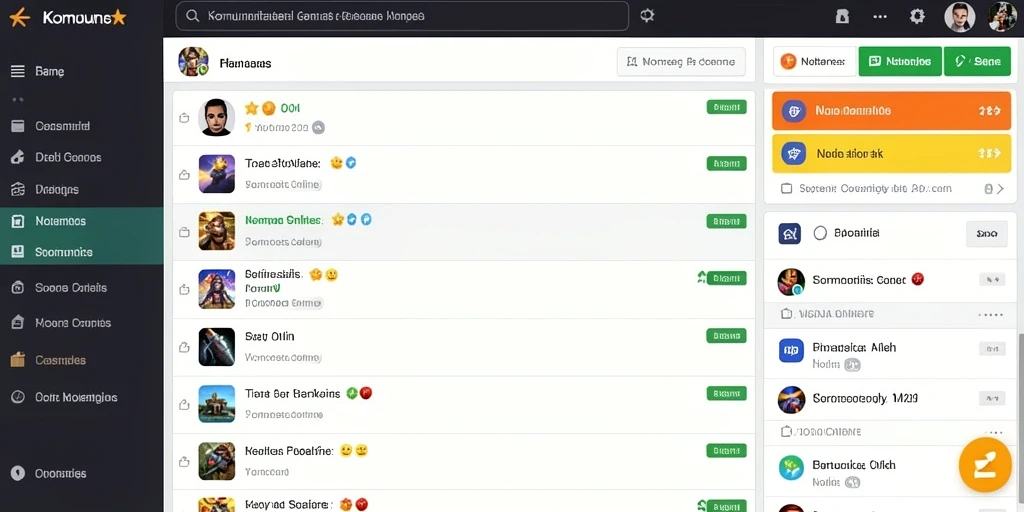Open the Sormoortiis Conet avatar
The height and width of the screenshot is (512, 1024).
tap(791, 281)
